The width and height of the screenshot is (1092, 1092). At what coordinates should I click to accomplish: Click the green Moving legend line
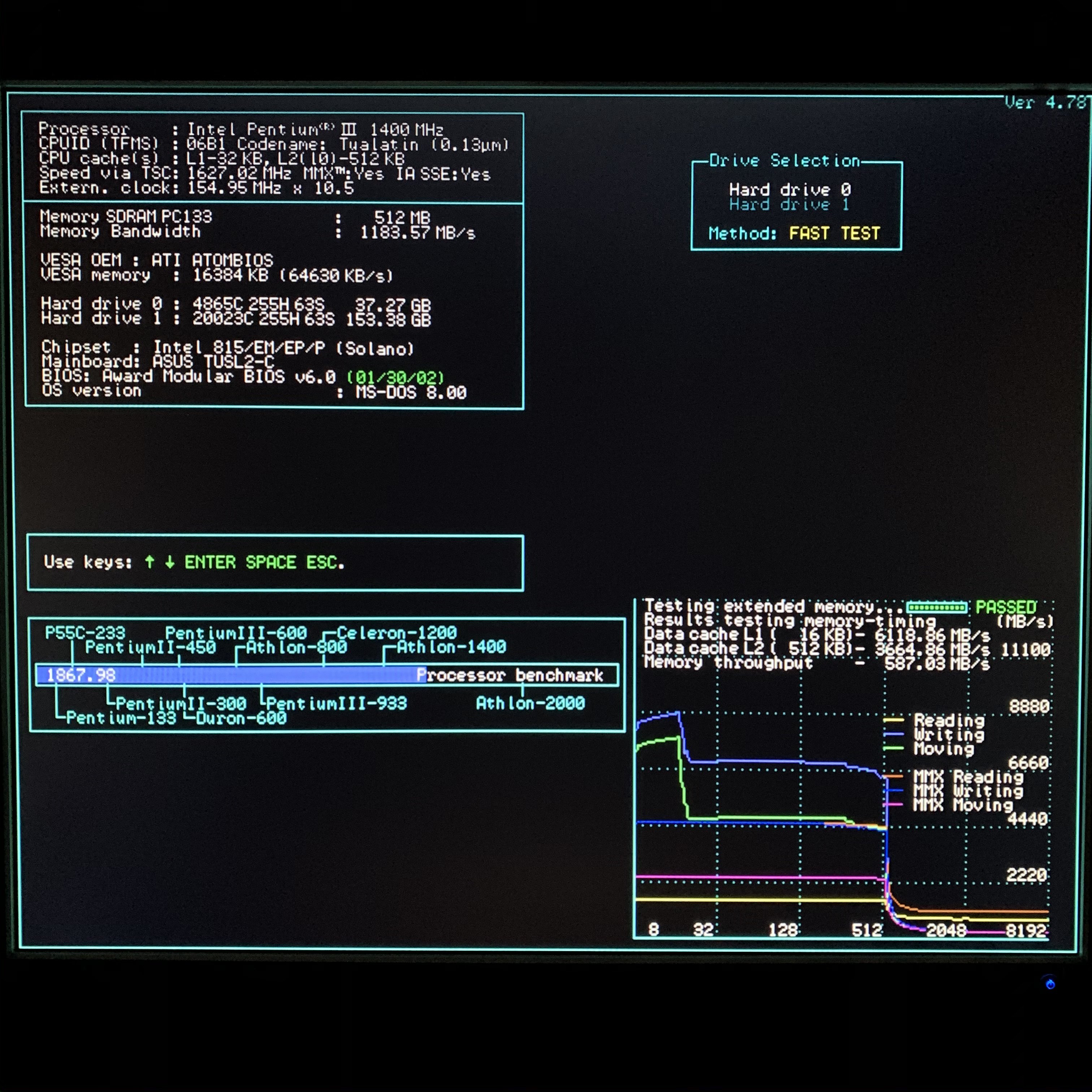[x=894, y=748]
